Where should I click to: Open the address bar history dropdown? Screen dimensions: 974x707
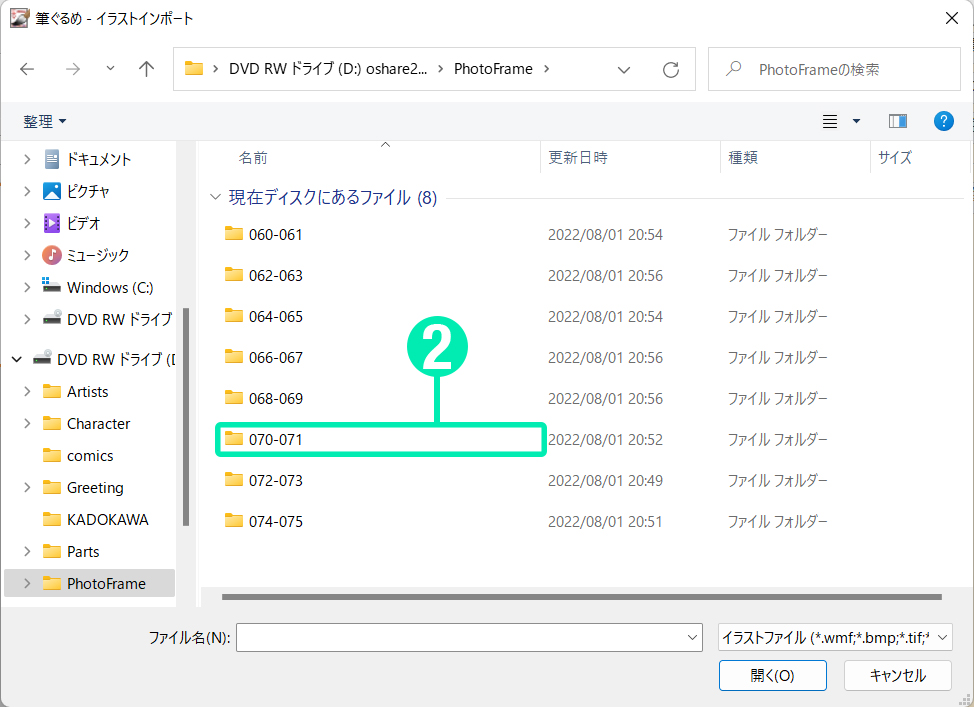click(625, 69)
